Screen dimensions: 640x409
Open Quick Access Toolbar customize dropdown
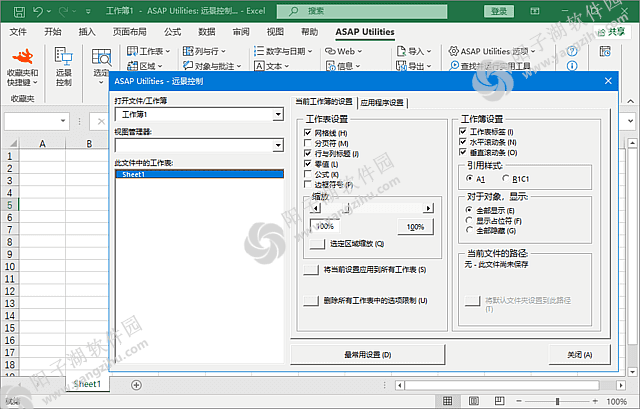click(x=89, y=12)
